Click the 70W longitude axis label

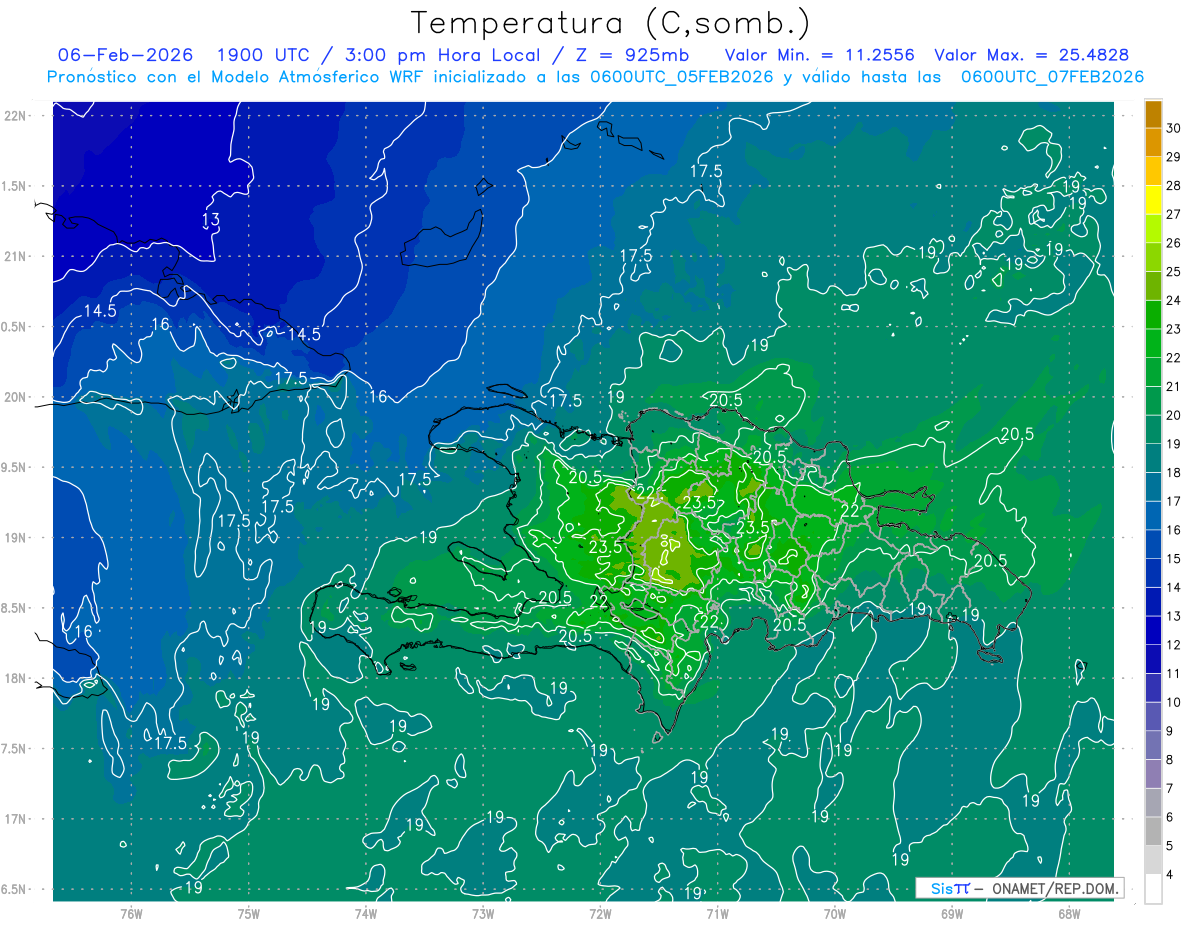[x=834, y=914]
